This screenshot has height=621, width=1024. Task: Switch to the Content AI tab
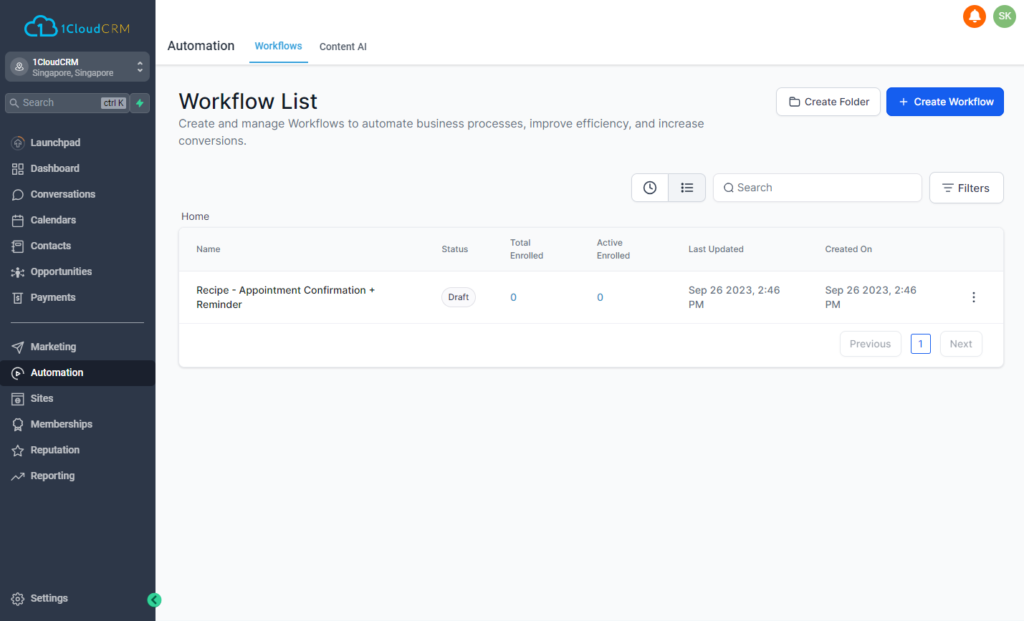tap(342, 46)
